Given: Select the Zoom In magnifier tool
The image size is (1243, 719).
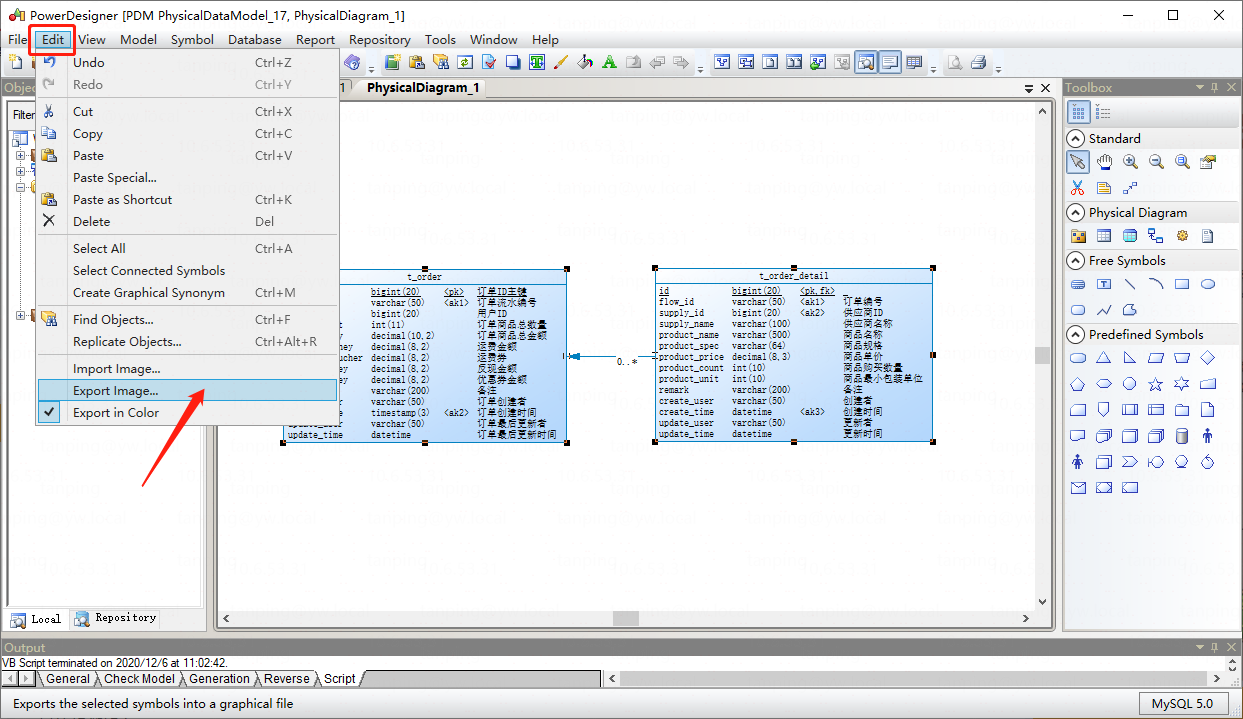Looking at the screenshot, I should coord(1130,161).
